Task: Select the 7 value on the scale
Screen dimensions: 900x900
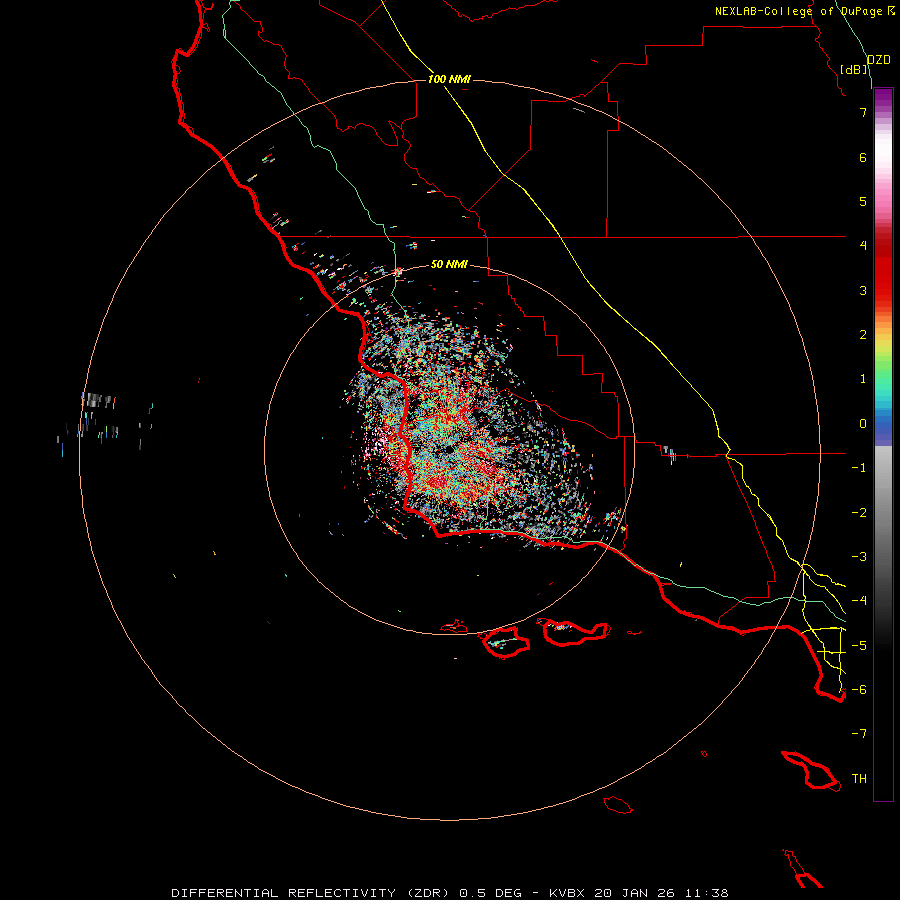Action: pos(863,112)
